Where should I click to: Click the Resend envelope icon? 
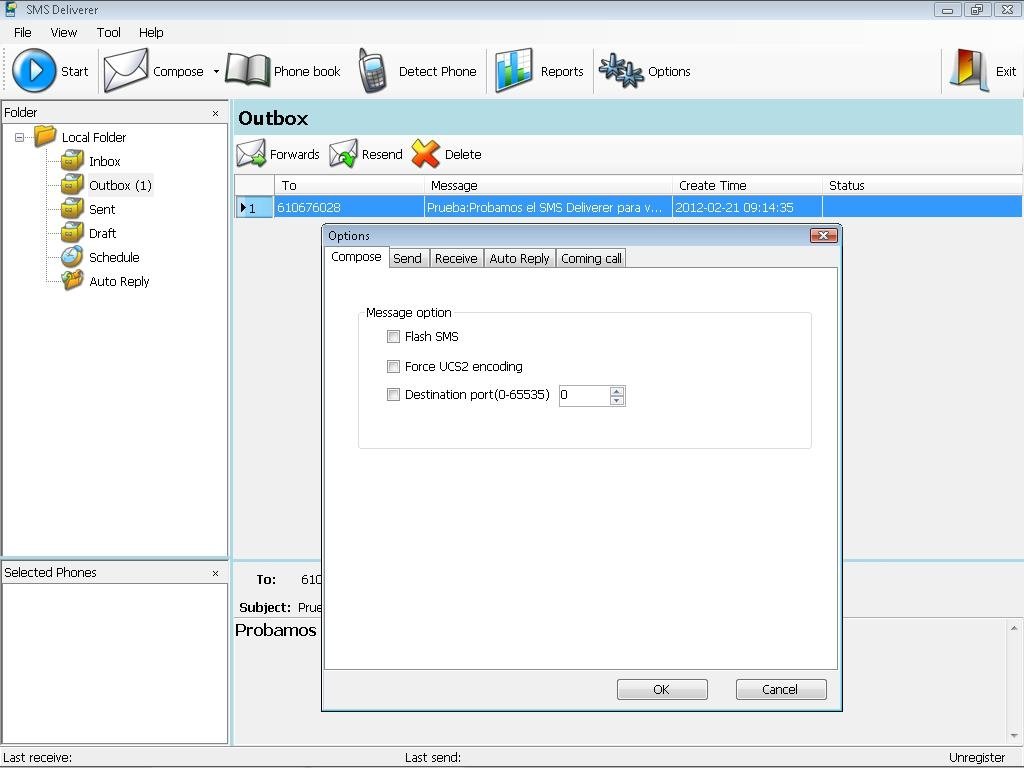[x=344, y=153]
